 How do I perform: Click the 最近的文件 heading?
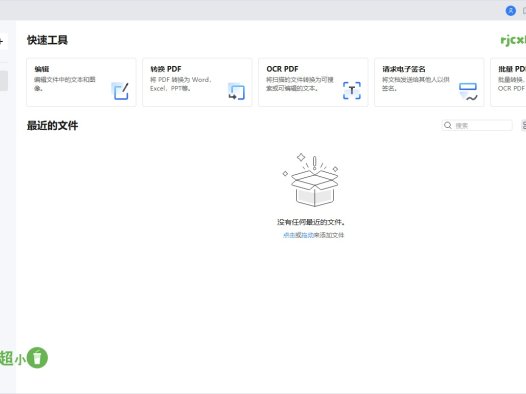tap(52, 126)
